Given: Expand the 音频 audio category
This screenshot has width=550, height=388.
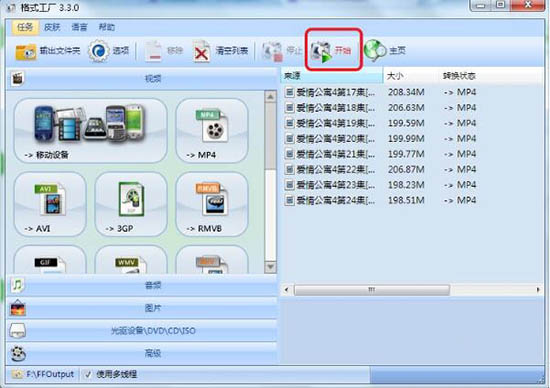Looking at the screenshot, I should pos(142,285).
